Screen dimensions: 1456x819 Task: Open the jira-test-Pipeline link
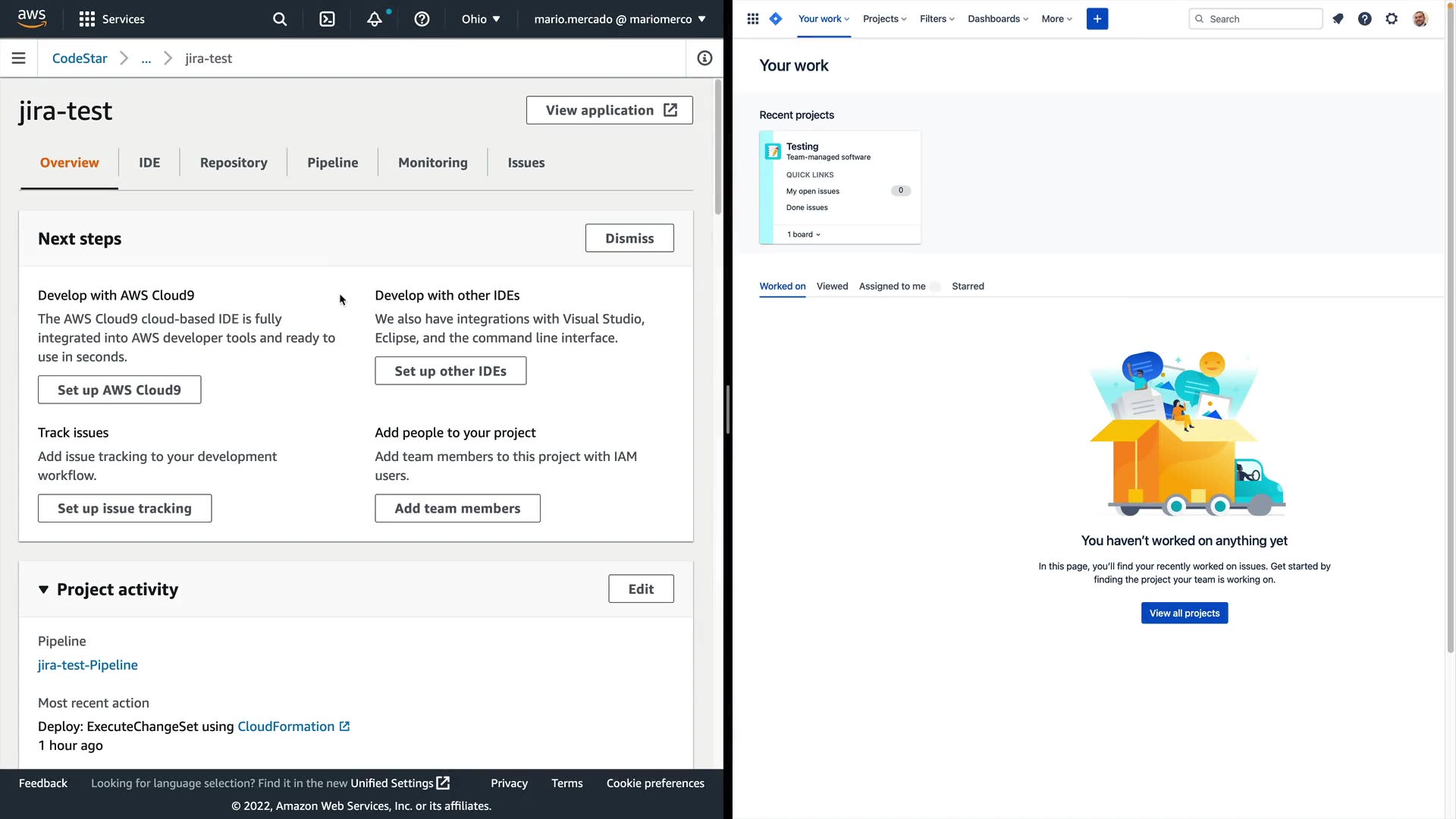88,665
